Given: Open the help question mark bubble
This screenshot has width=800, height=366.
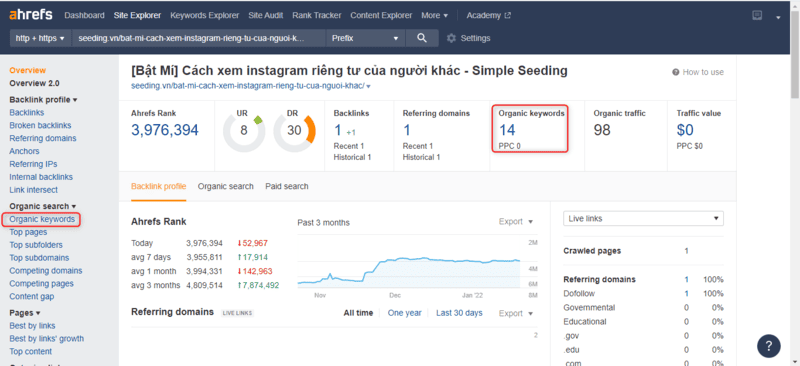Looking at the screenshot, I should (769, 346).
